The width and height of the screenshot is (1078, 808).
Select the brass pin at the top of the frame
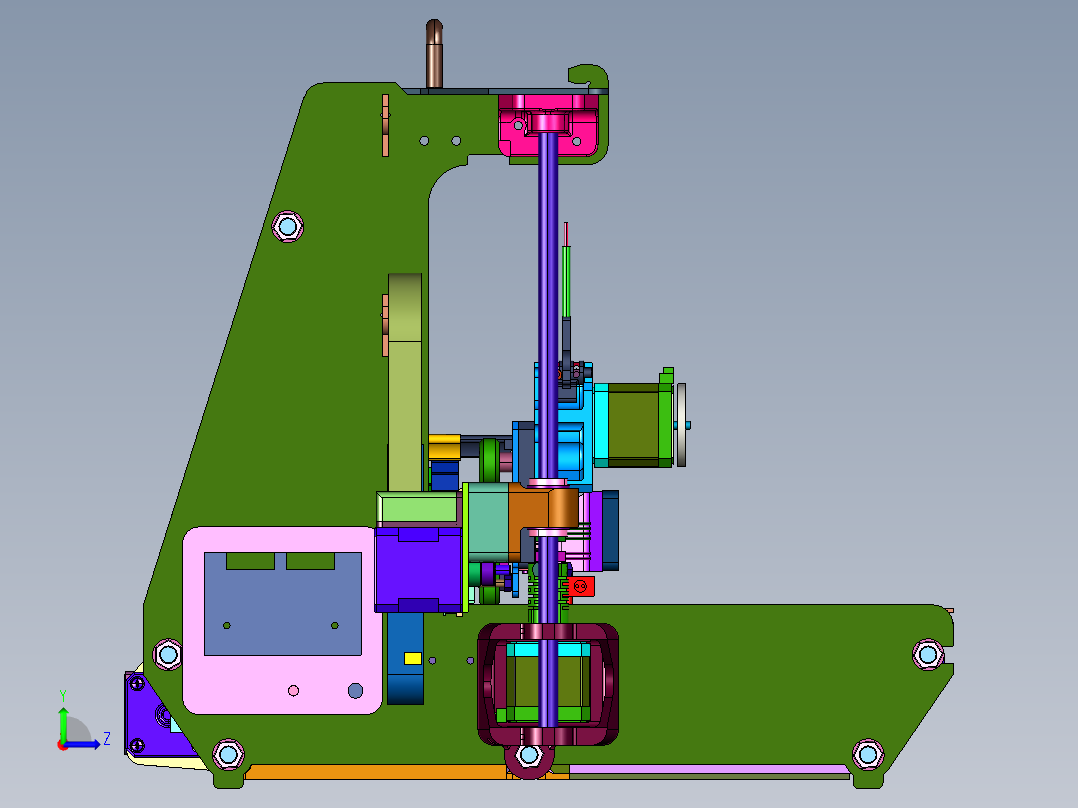coord(434,54)
